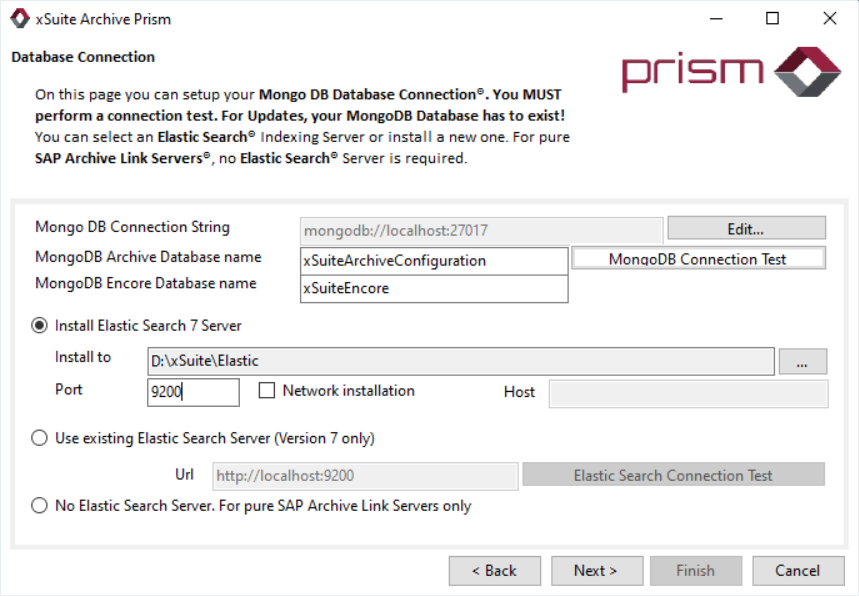
Task: Click the Elastic Search Connection Test button
Action: click(673, 475)
